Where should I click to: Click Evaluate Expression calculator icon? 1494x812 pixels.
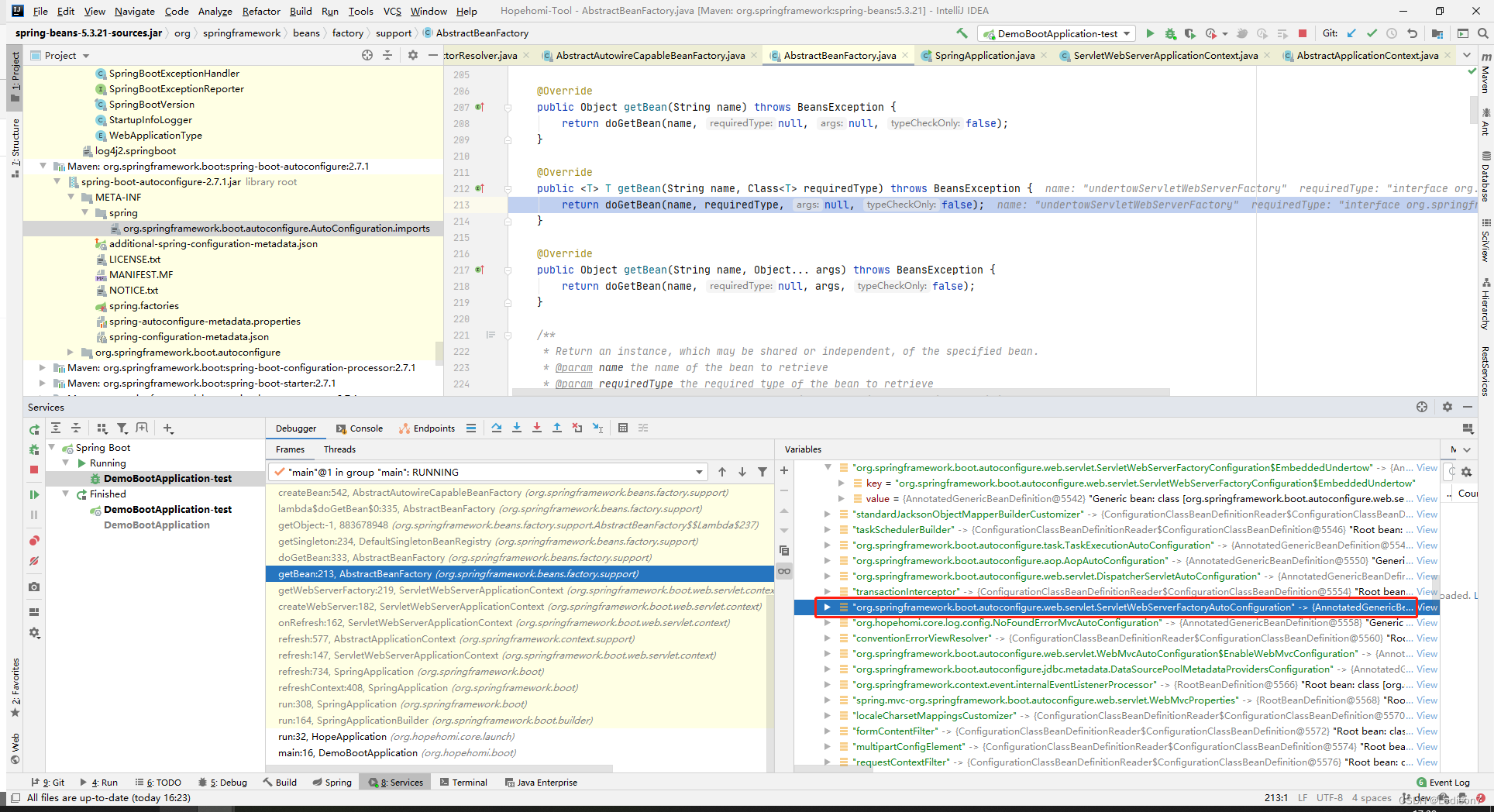click(x=623, y=428)
